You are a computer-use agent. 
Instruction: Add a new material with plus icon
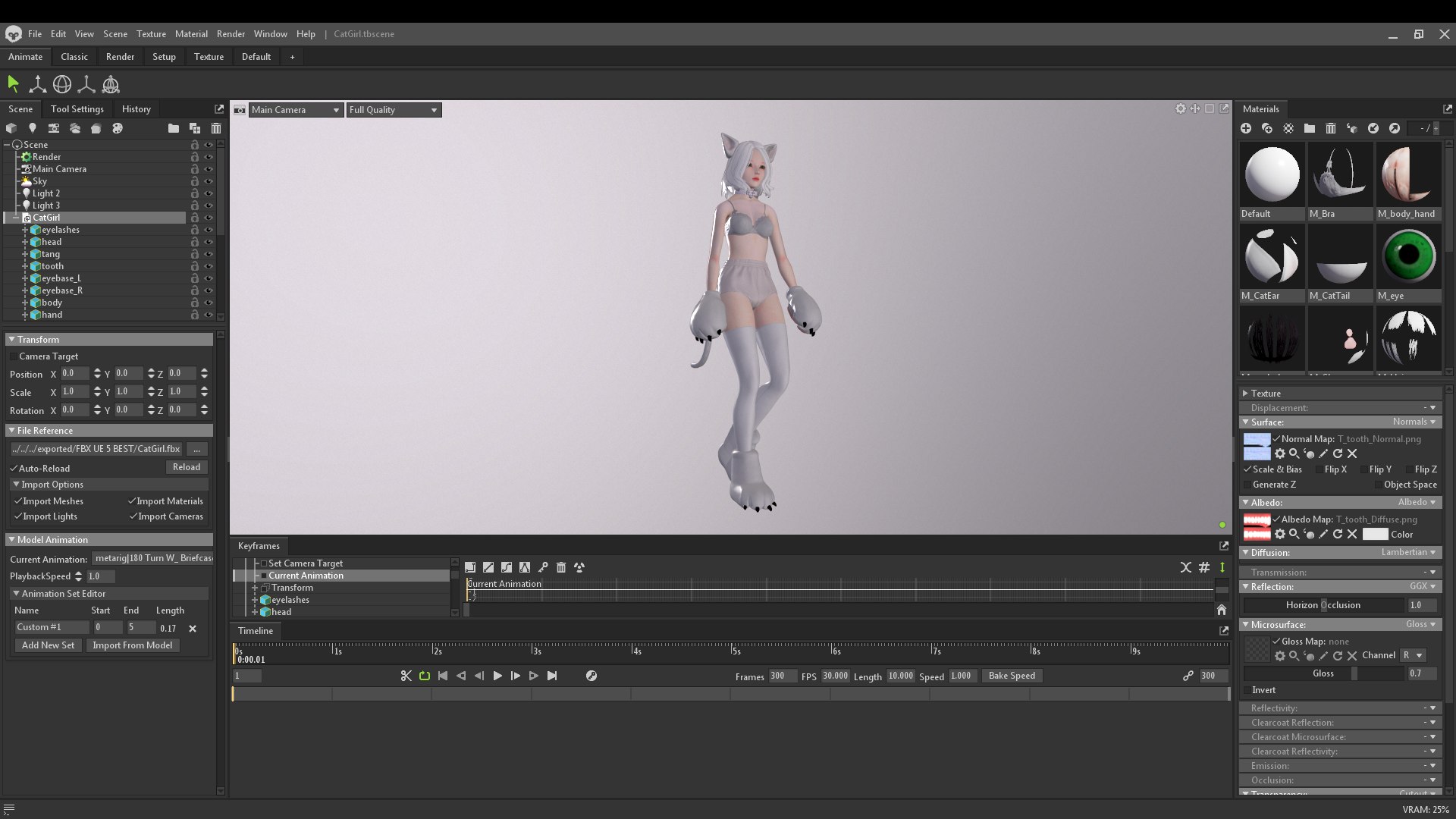pyautogui.click(x=1245, y=128)
